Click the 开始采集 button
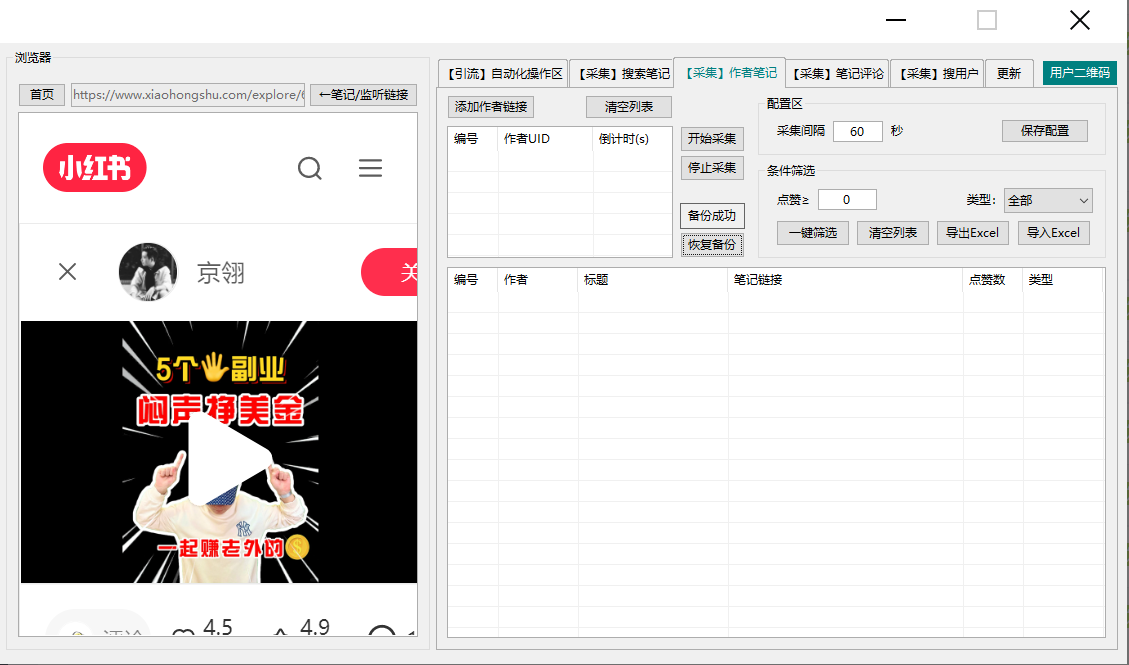1129x665 pixels. [x=712, y=139]
